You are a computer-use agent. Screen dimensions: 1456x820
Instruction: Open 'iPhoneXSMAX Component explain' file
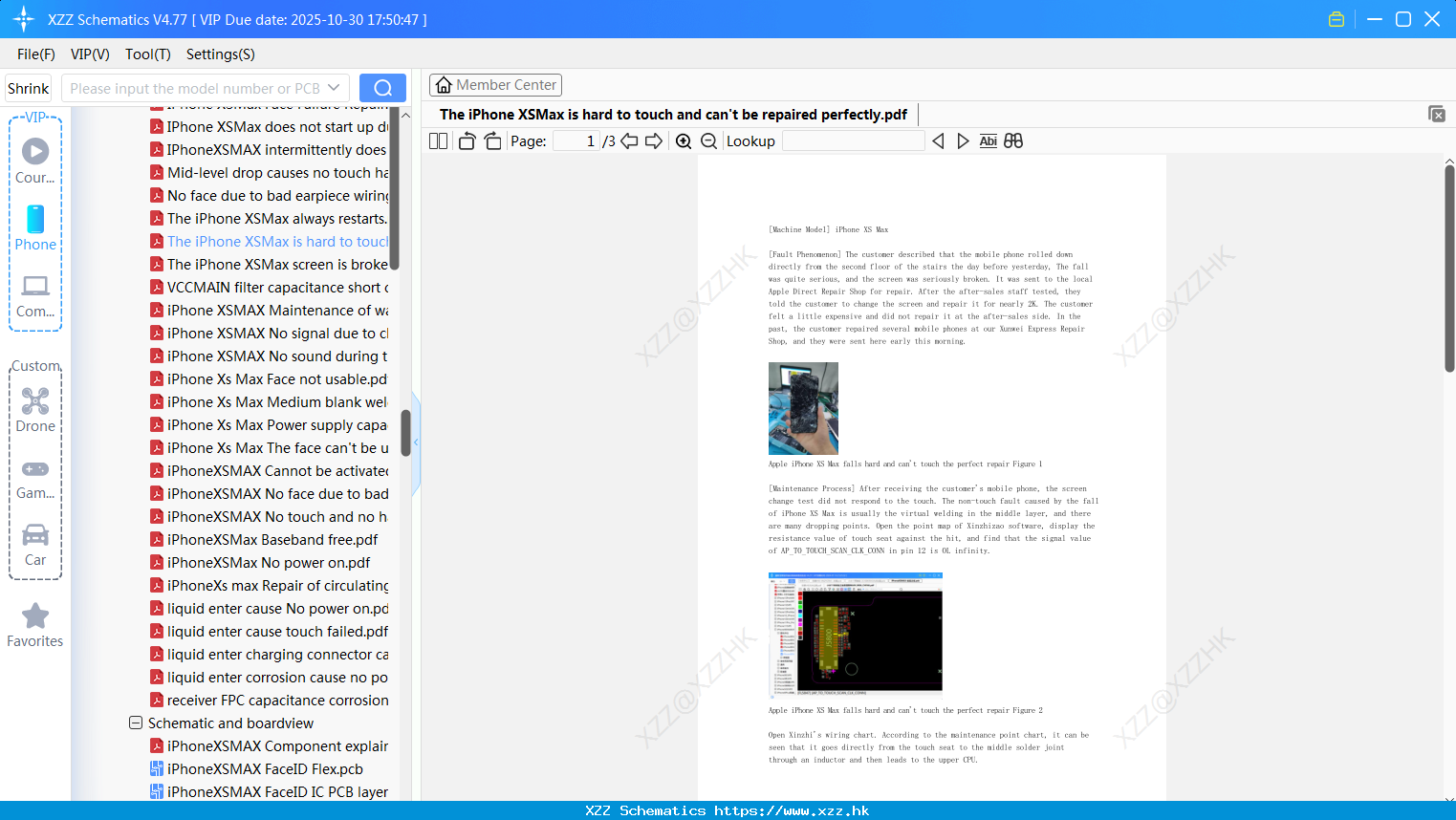click(x=270, y=746)
